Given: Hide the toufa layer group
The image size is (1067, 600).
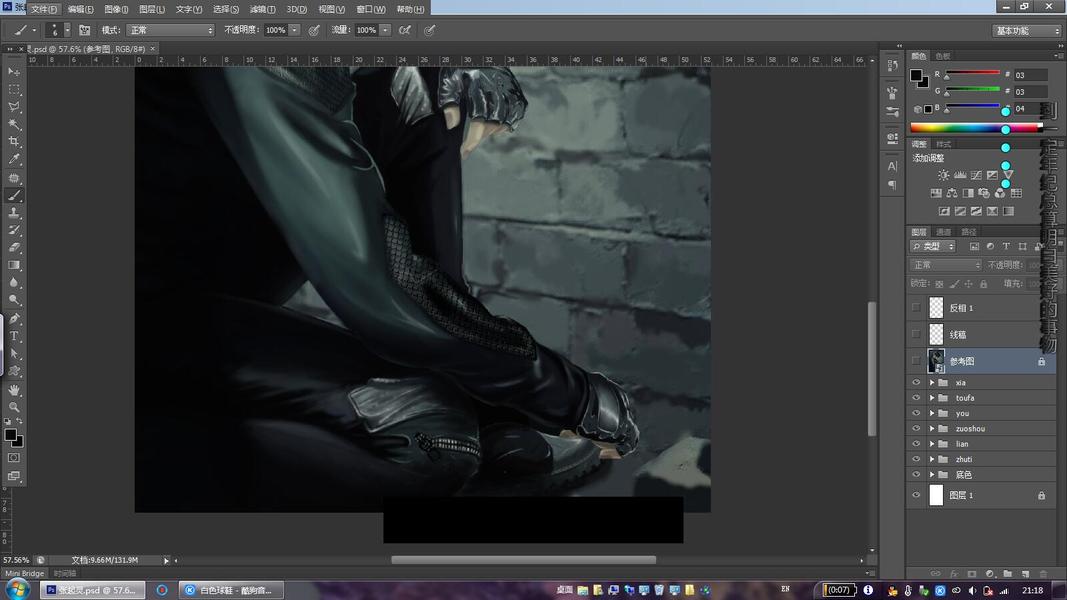Looking at the screenshot, I should [916, 398].
